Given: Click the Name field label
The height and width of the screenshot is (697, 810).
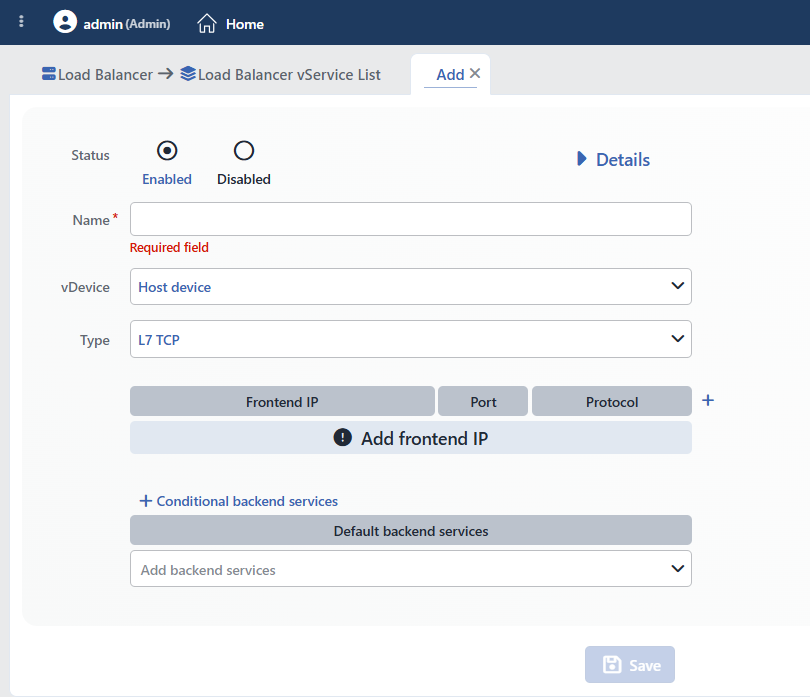Looking at the screenshot, I should tap(91, 220).
